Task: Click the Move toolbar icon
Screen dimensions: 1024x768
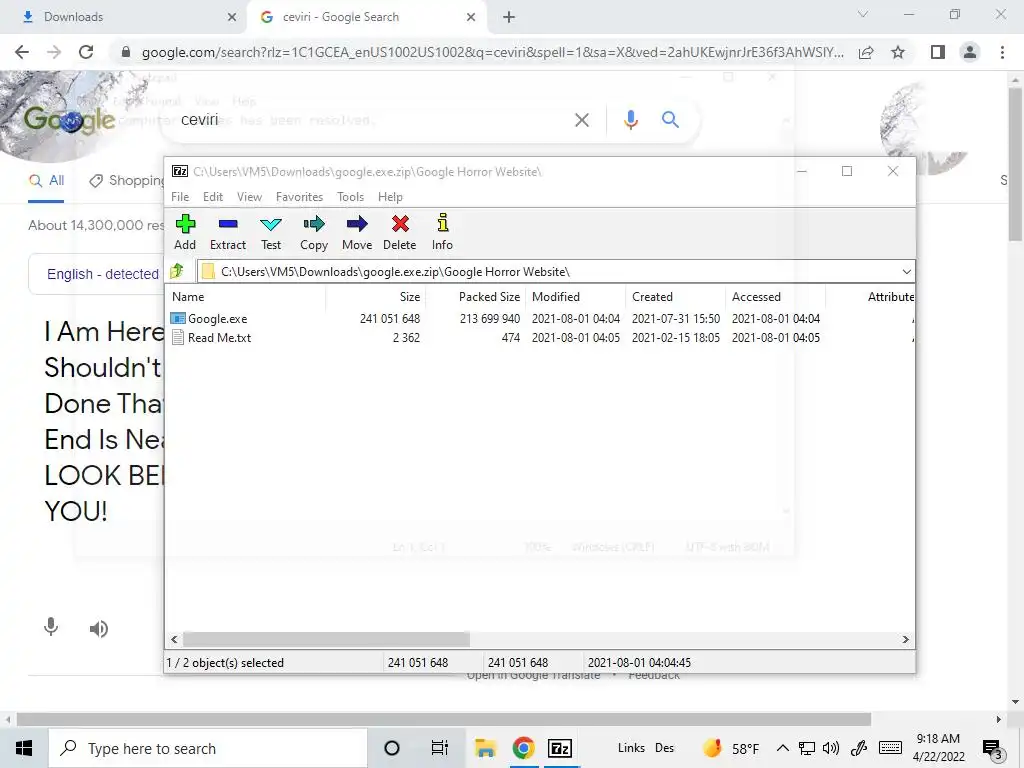Action: [357, 232]
